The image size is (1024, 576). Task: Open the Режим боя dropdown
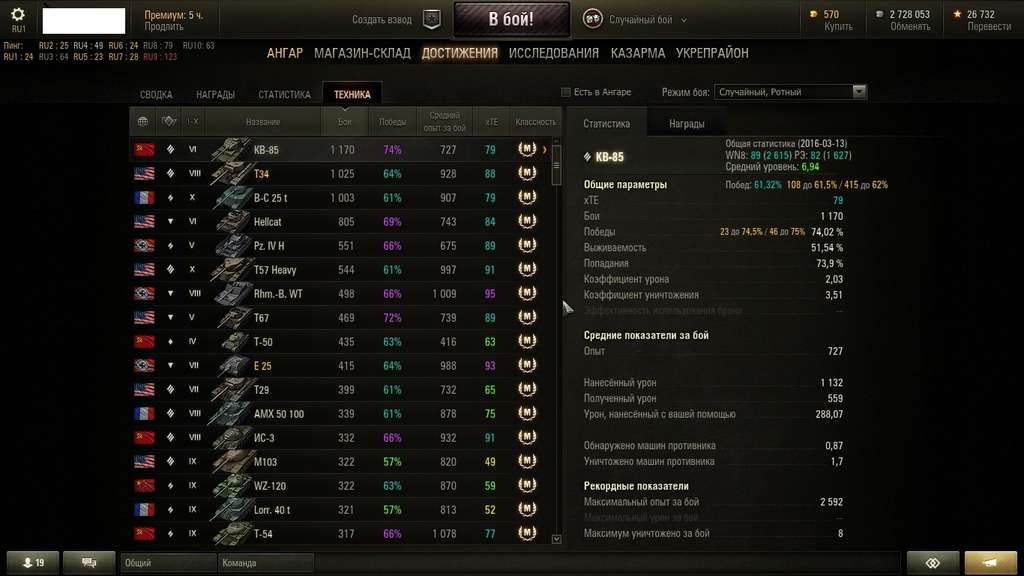(x=790, y=92)
